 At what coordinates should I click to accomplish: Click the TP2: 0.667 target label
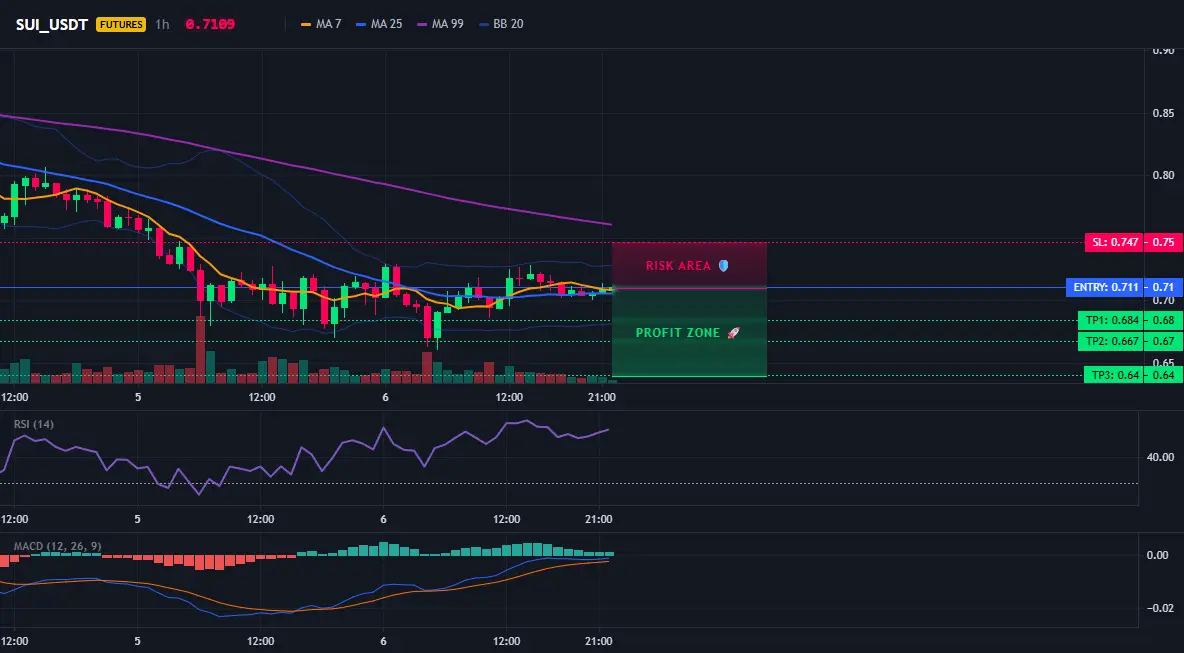1110,341
